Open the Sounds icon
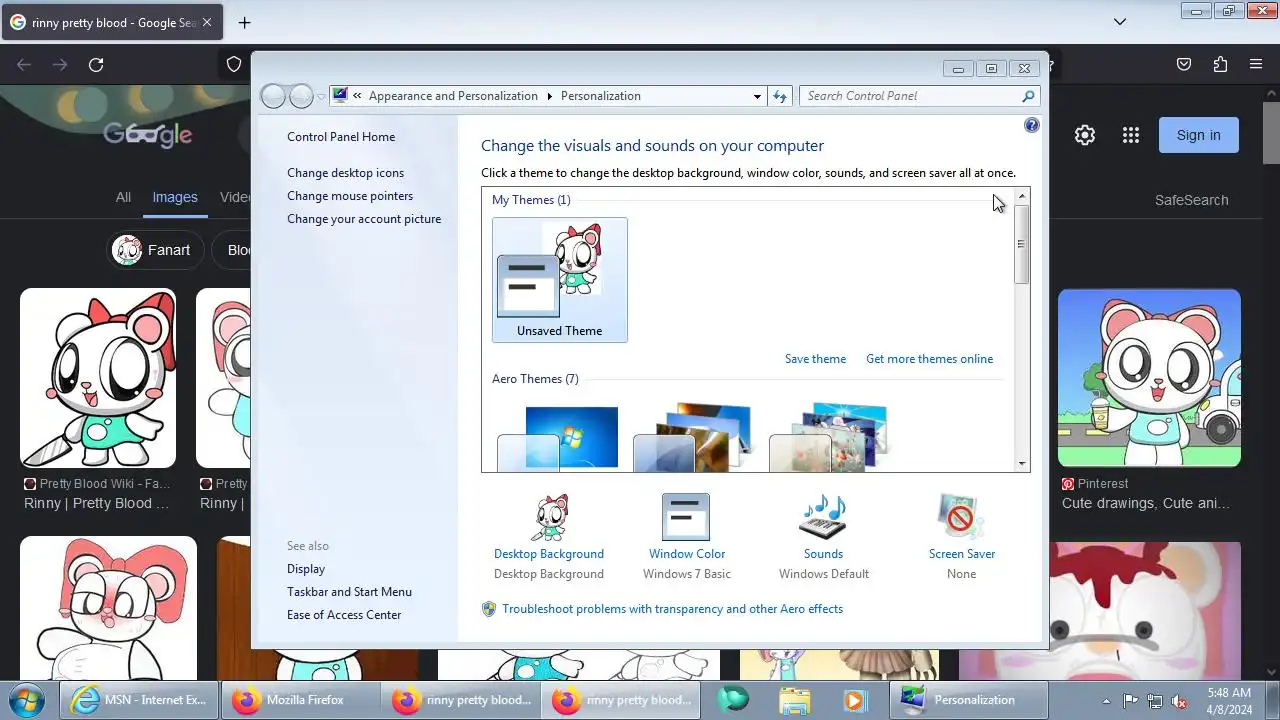Viewport: 1280px width, 720px height. coord(823,519)
